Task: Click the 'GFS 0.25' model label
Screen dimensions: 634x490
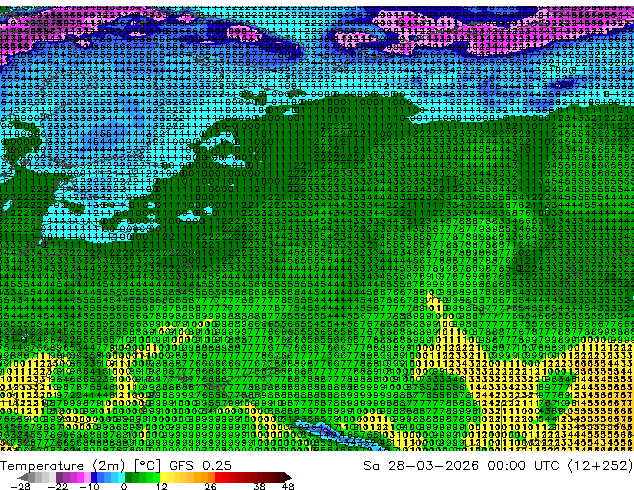Action: [200, 465]
